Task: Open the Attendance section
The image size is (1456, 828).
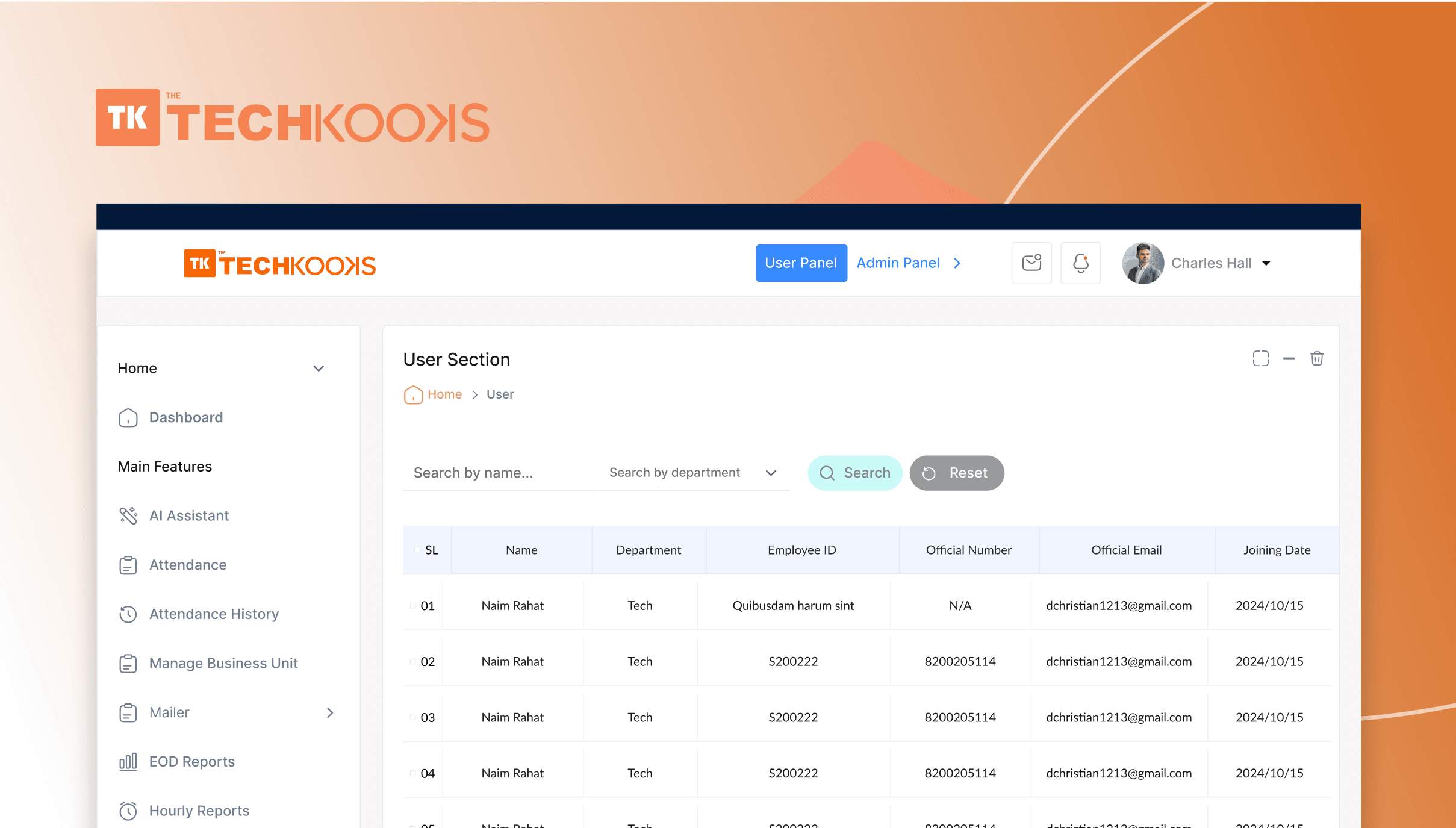Action: [187, 565]
